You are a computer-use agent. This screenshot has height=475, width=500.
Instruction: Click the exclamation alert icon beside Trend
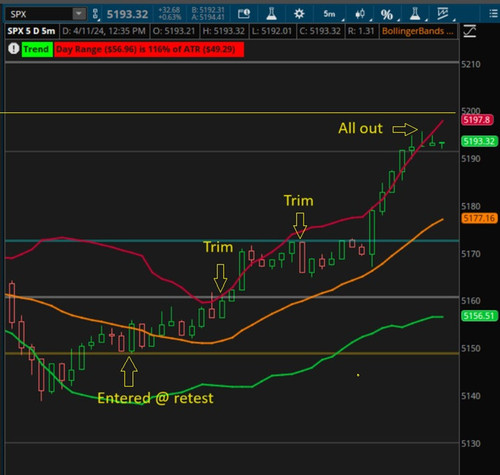coord(14,49)
